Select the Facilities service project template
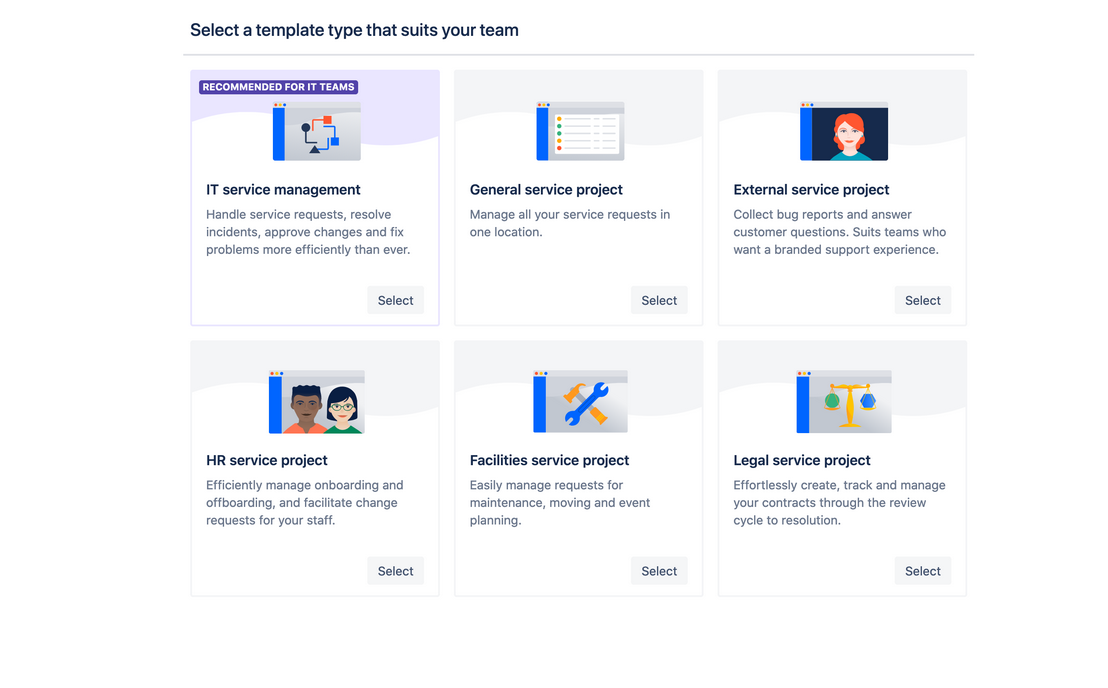1108x688 pixels. pyautogui.click(x=659, y=571)
